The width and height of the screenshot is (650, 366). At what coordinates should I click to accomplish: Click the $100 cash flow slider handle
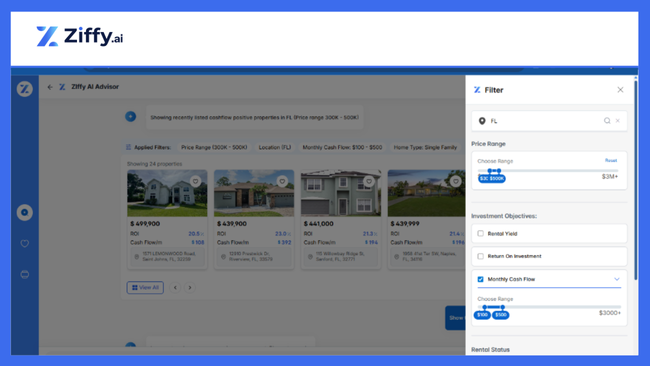point(485,307)
